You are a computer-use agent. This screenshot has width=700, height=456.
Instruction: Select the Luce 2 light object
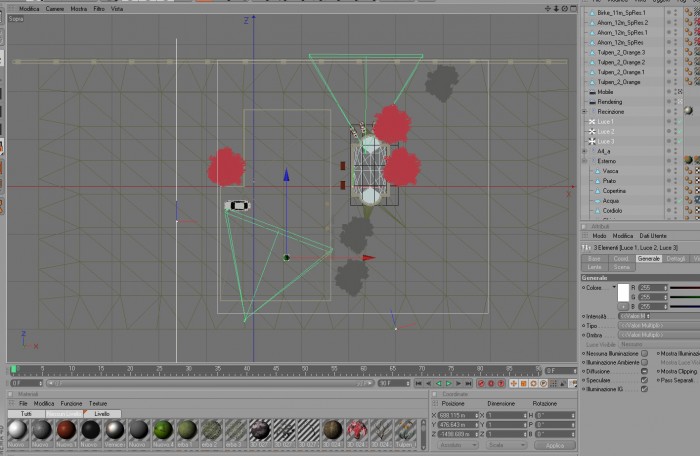pyautogui.click(x=606, y=131)
